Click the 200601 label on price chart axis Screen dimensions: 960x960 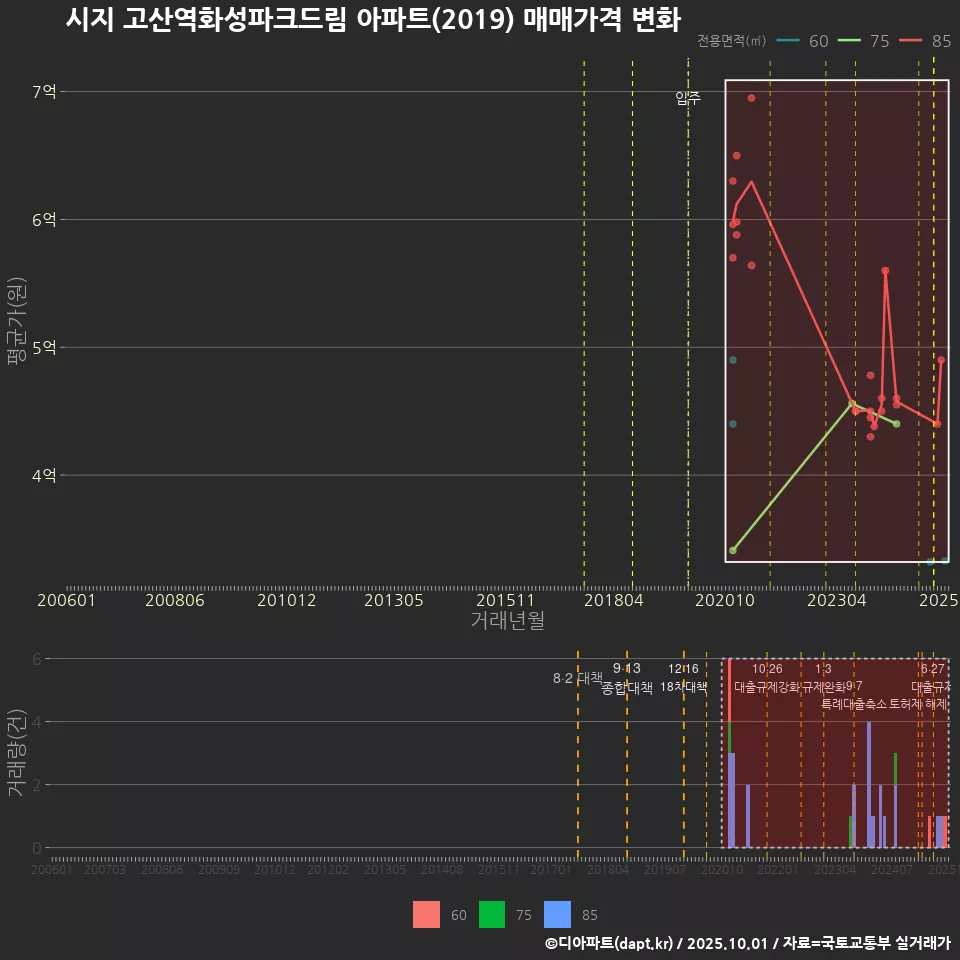pos(66,600)
